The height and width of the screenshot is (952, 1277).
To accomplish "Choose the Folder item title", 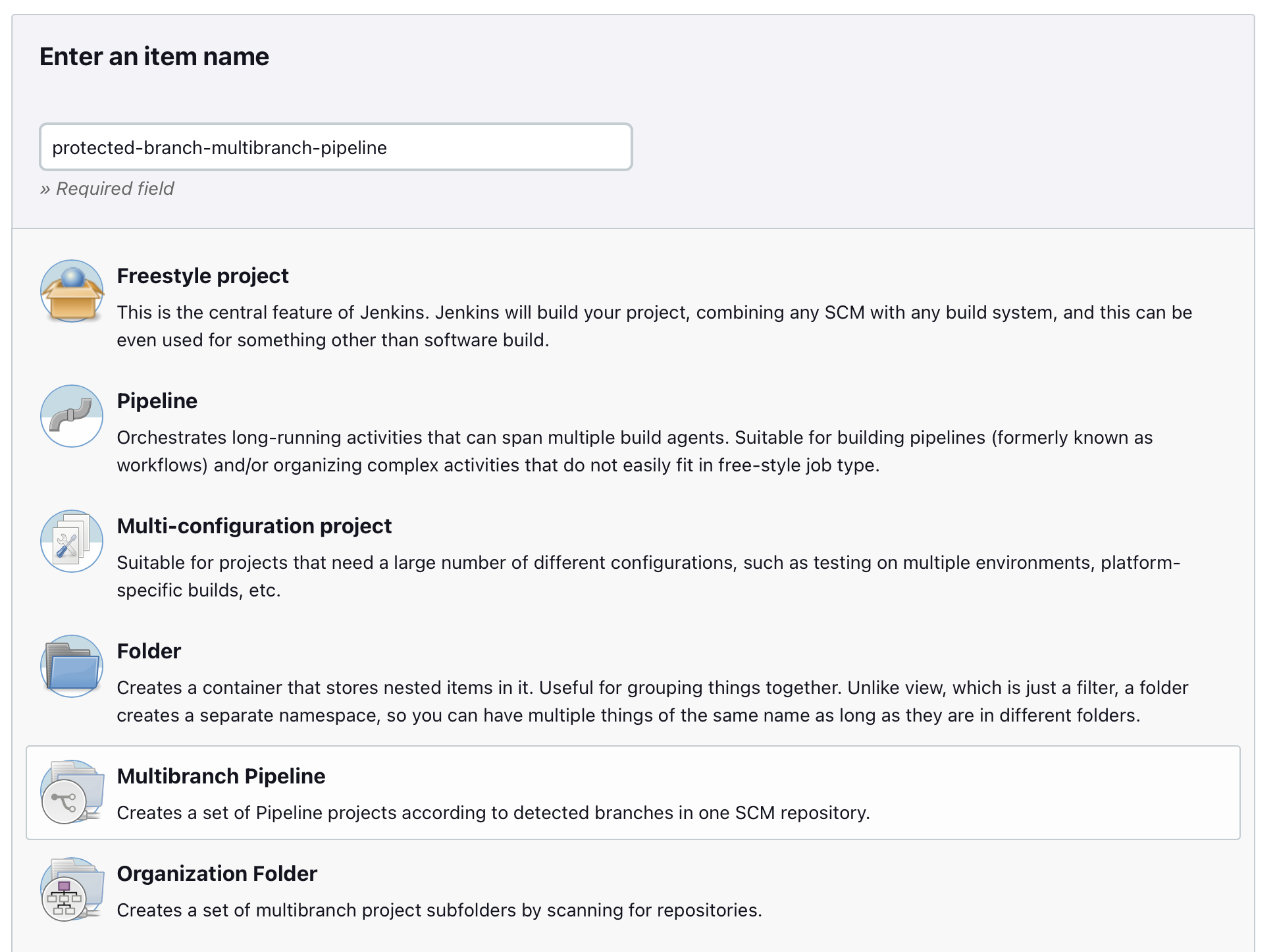I will tap(149, 651).
